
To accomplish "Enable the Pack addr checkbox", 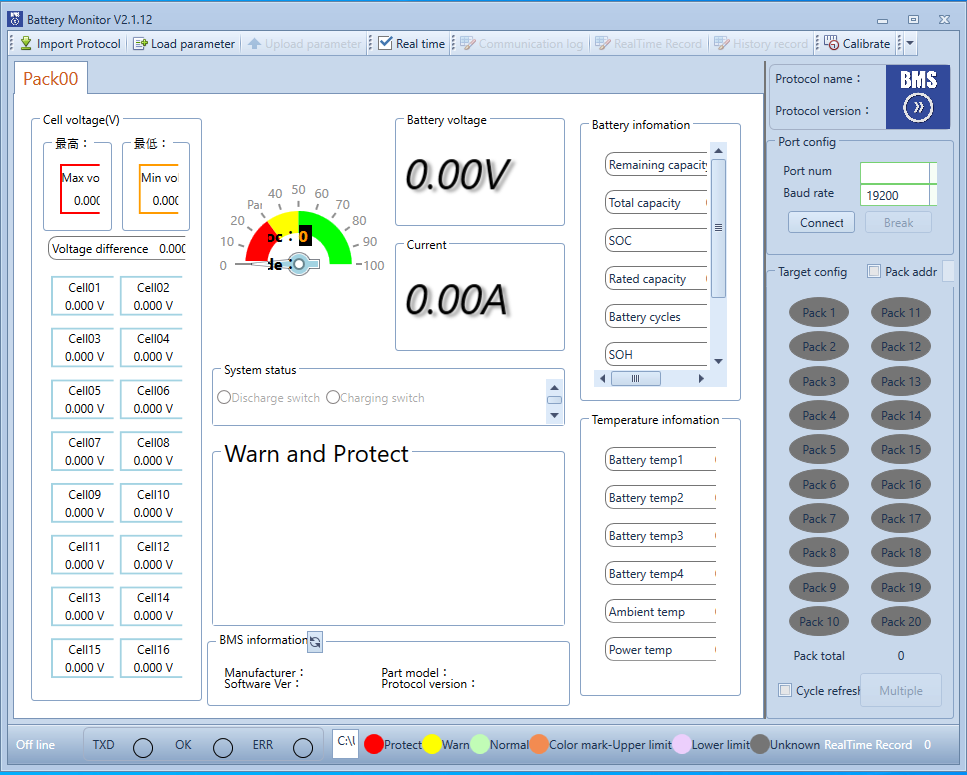I will pyautogui.click(x=874, y=272).
